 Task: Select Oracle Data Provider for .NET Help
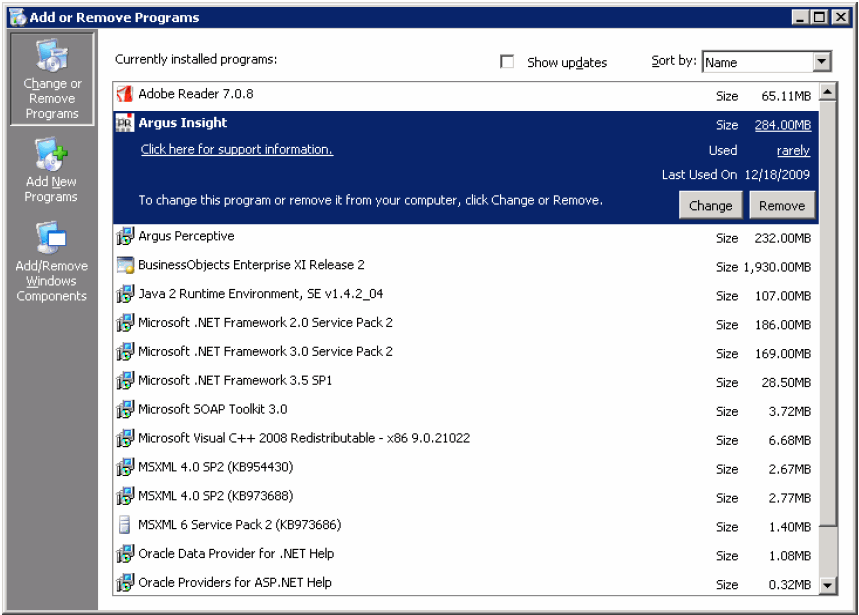pos(466,554)
